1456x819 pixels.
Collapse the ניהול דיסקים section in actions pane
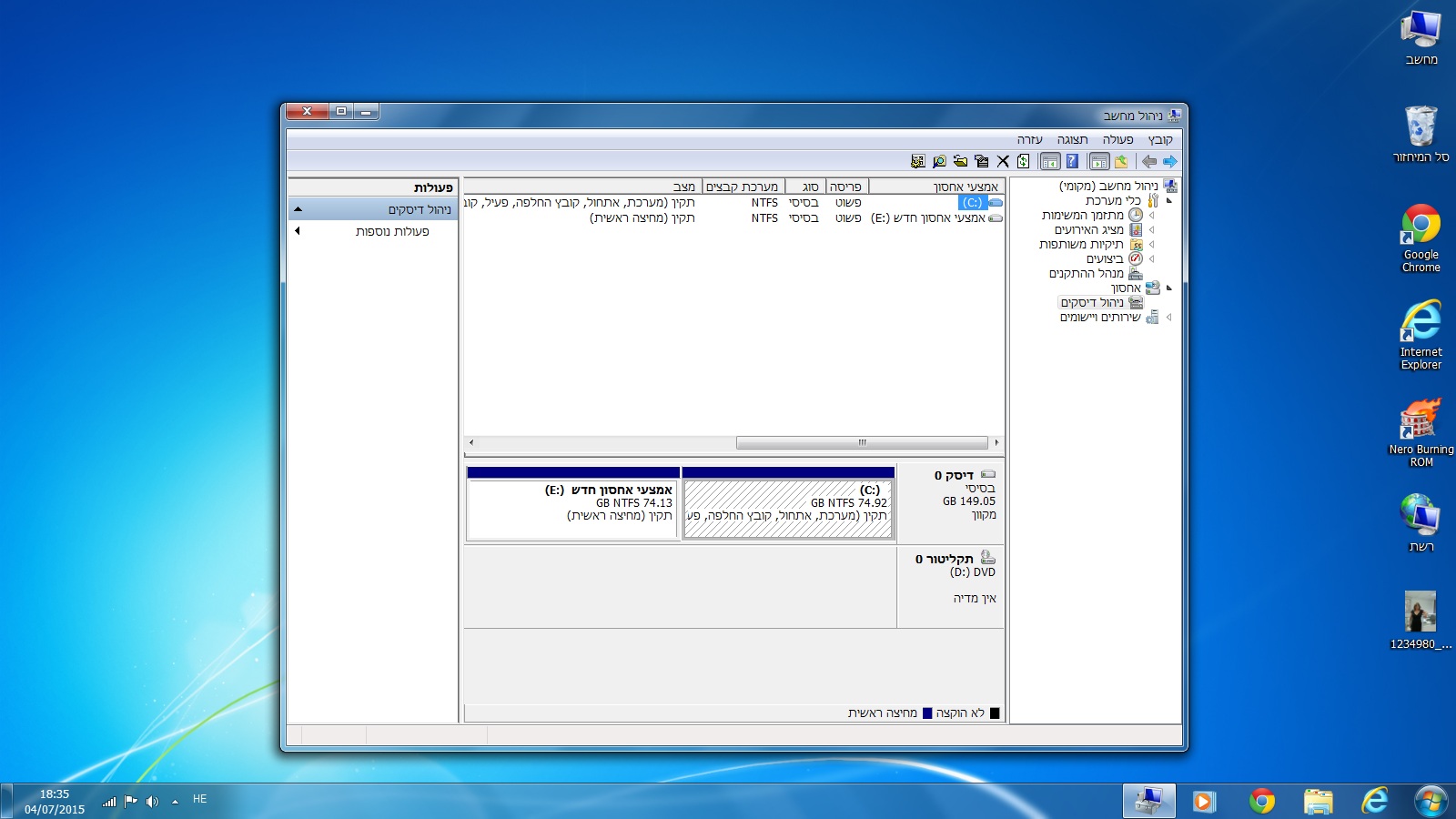click(298, 209)
